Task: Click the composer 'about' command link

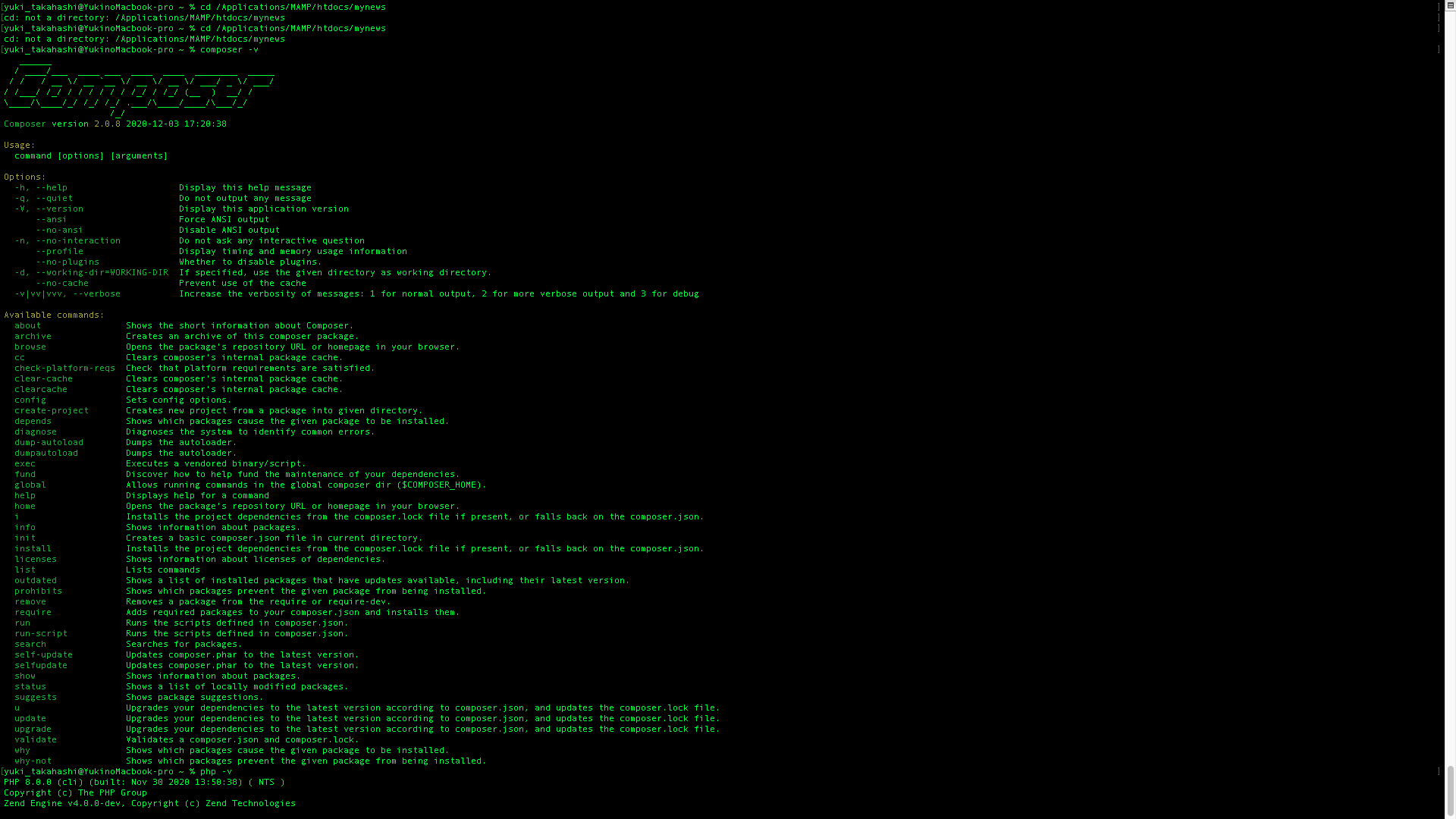Action: point(27,325)
